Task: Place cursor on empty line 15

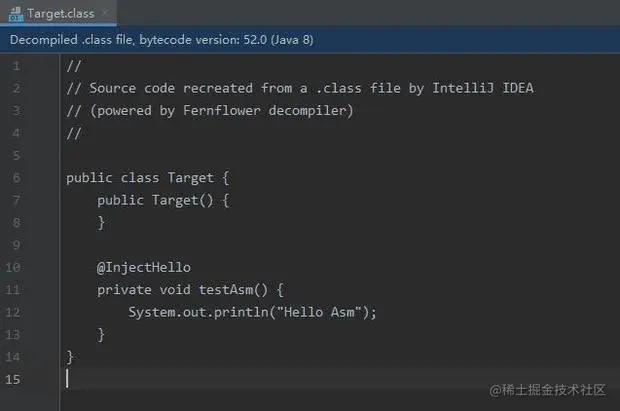Action: pos(200,379)
